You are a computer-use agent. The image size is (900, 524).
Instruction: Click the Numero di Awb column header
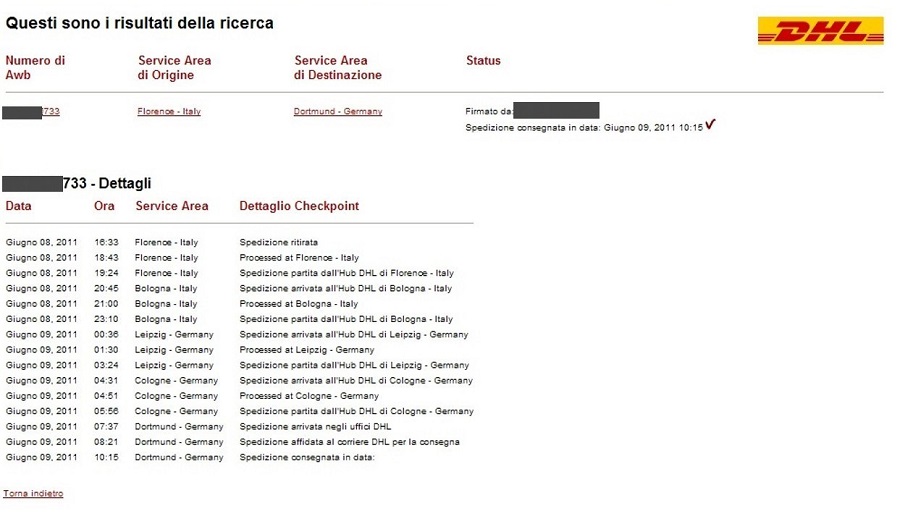35,67
